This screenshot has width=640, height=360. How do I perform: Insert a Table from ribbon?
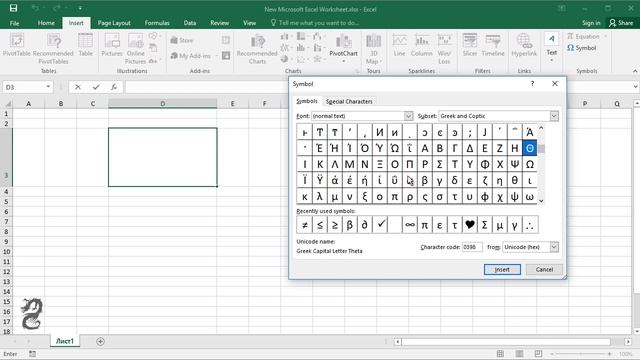click(x=85, y=45)
